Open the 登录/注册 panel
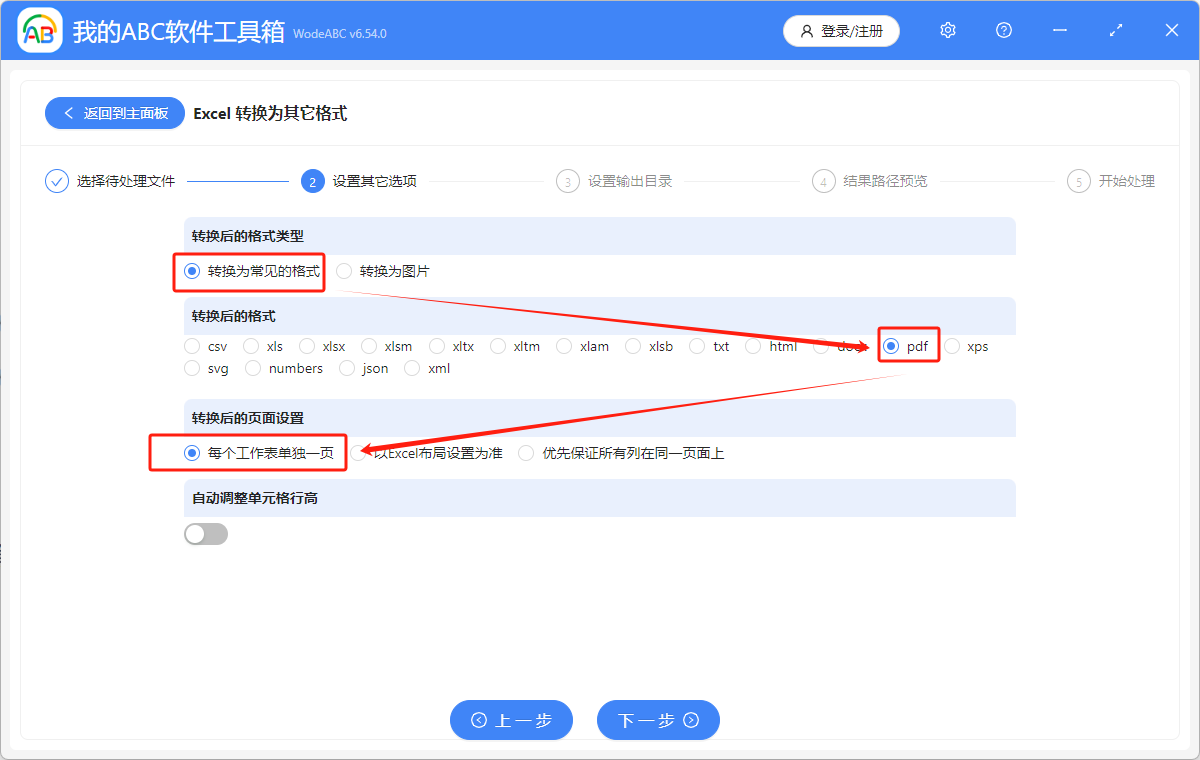 (x=841, y=31)
